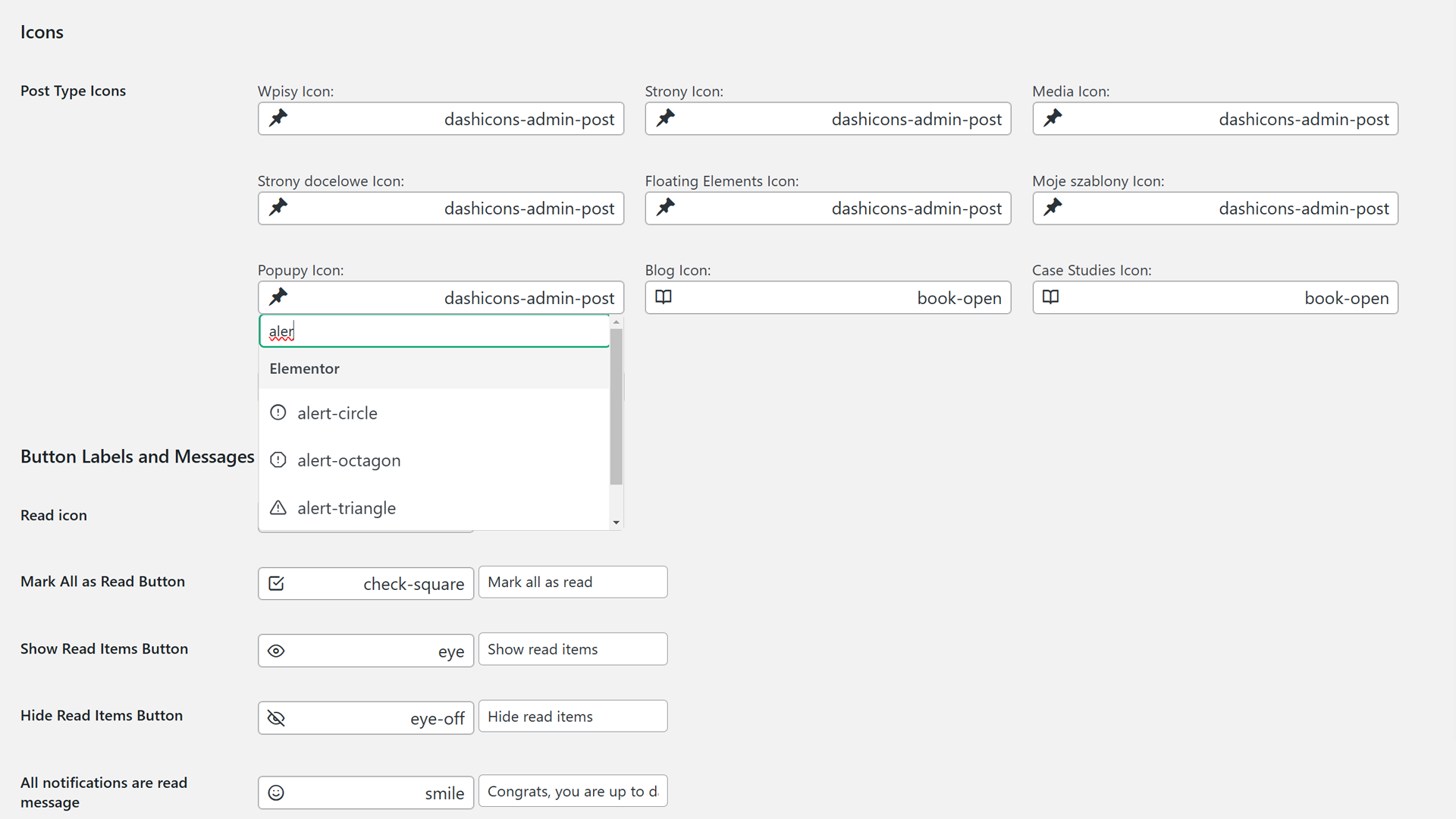Open the Media Icon picker dropdown
The height and width of the screenshot is (819, 1456).
coord(1215,119)
